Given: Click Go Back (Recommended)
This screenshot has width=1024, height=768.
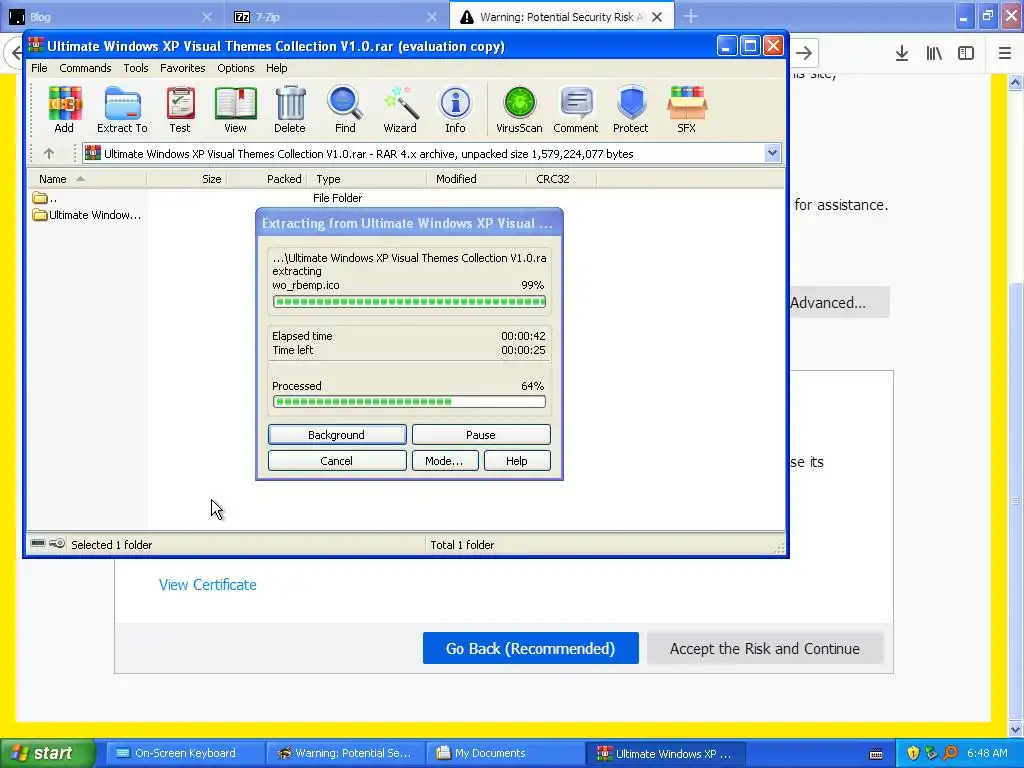Looking at the screenshot, I should (x=530, y=648).
